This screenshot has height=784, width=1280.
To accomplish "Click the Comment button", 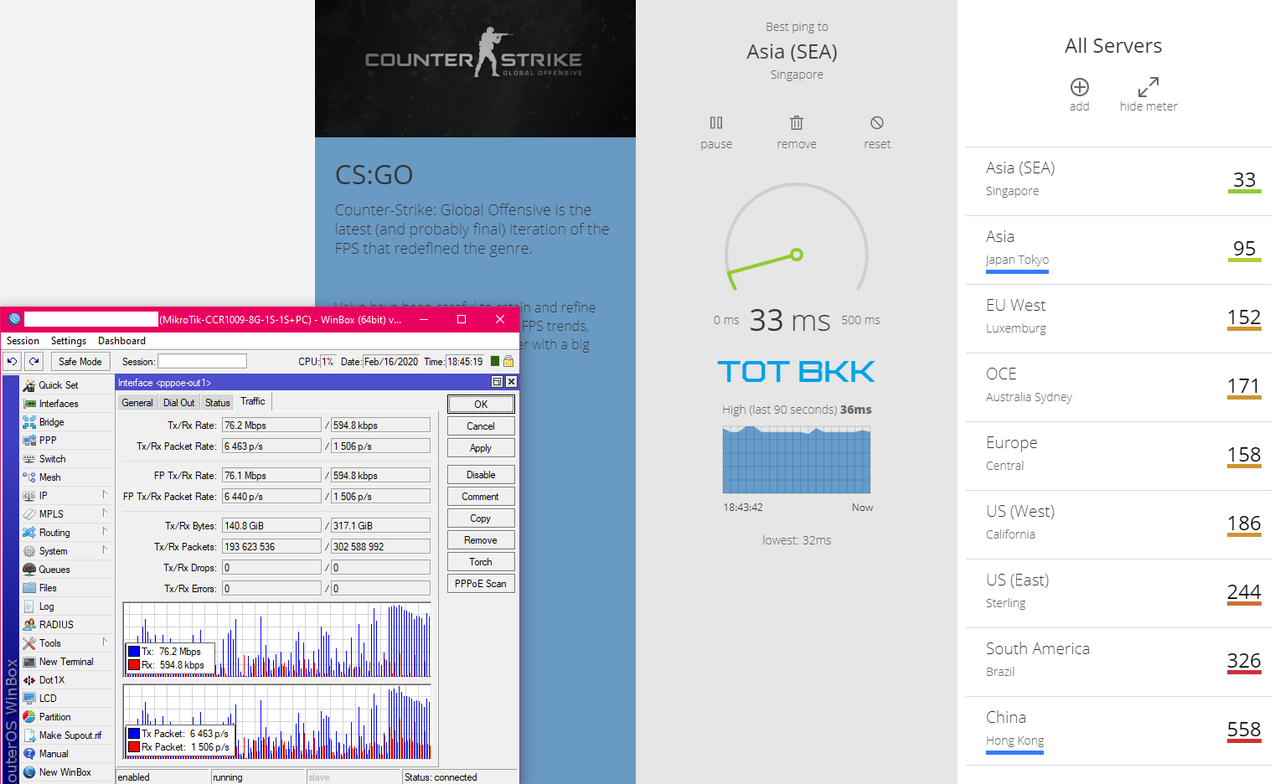I will coord(481,497).
